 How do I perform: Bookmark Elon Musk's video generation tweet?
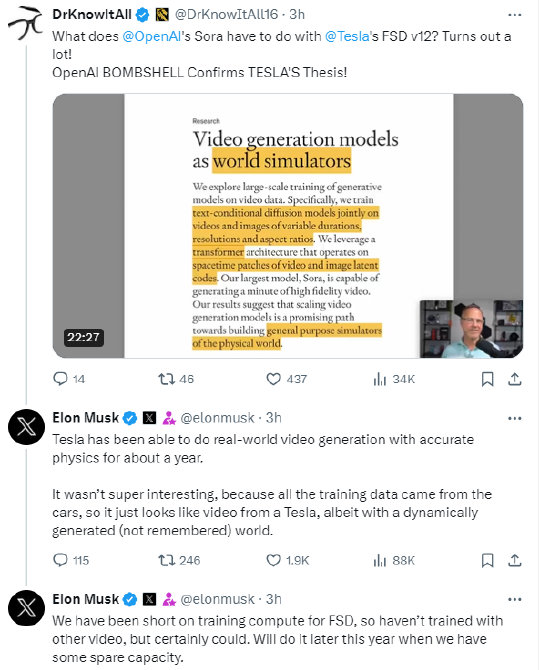(488, 560)
